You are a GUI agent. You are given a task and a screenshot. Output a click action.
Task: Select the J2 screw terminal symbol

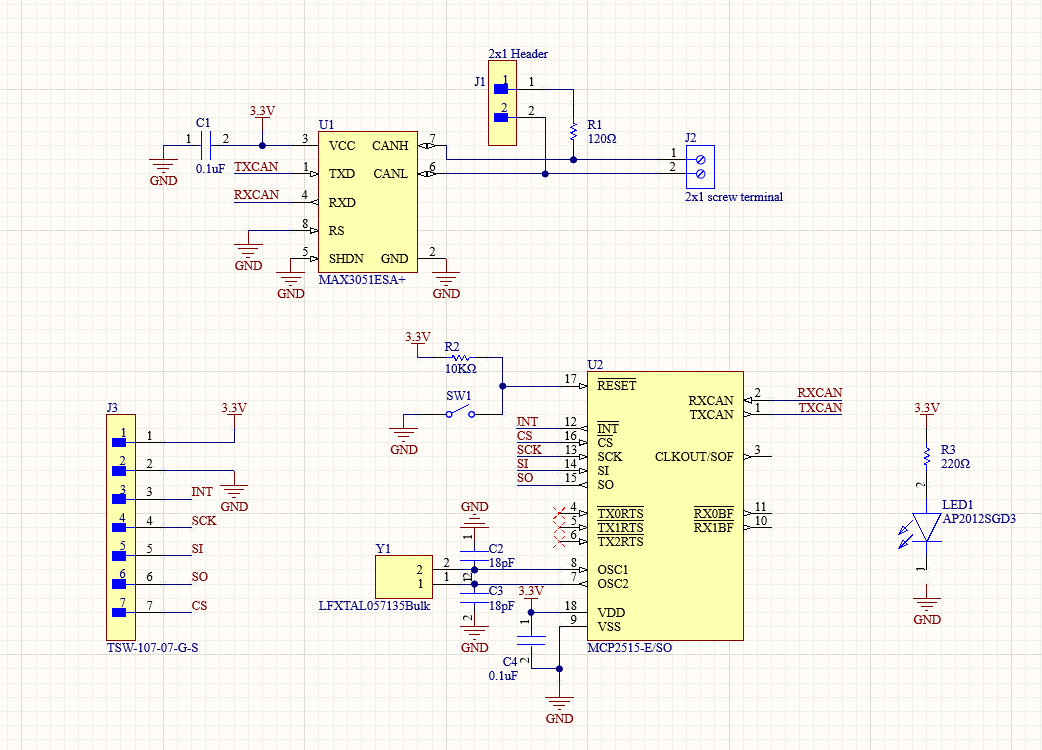(x=700, y=167)
